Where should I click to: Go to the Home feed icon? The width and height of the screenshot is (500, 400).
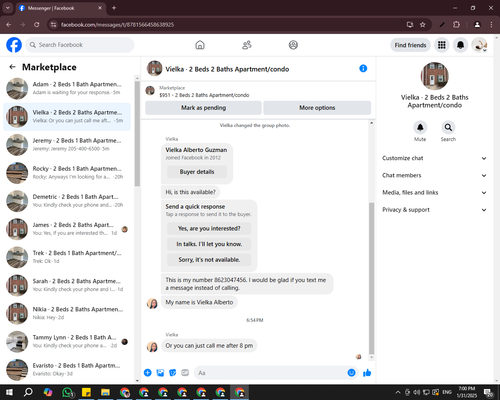(200, 45)
